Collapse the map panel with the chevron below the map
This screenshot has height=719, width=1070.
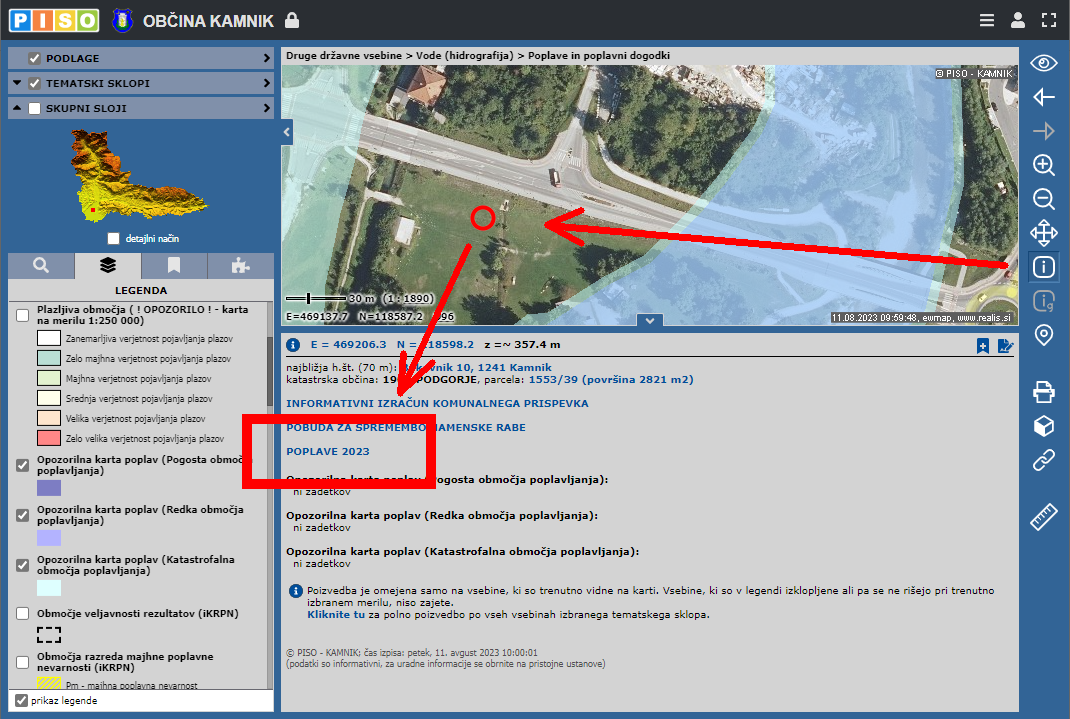click(649, 320)
